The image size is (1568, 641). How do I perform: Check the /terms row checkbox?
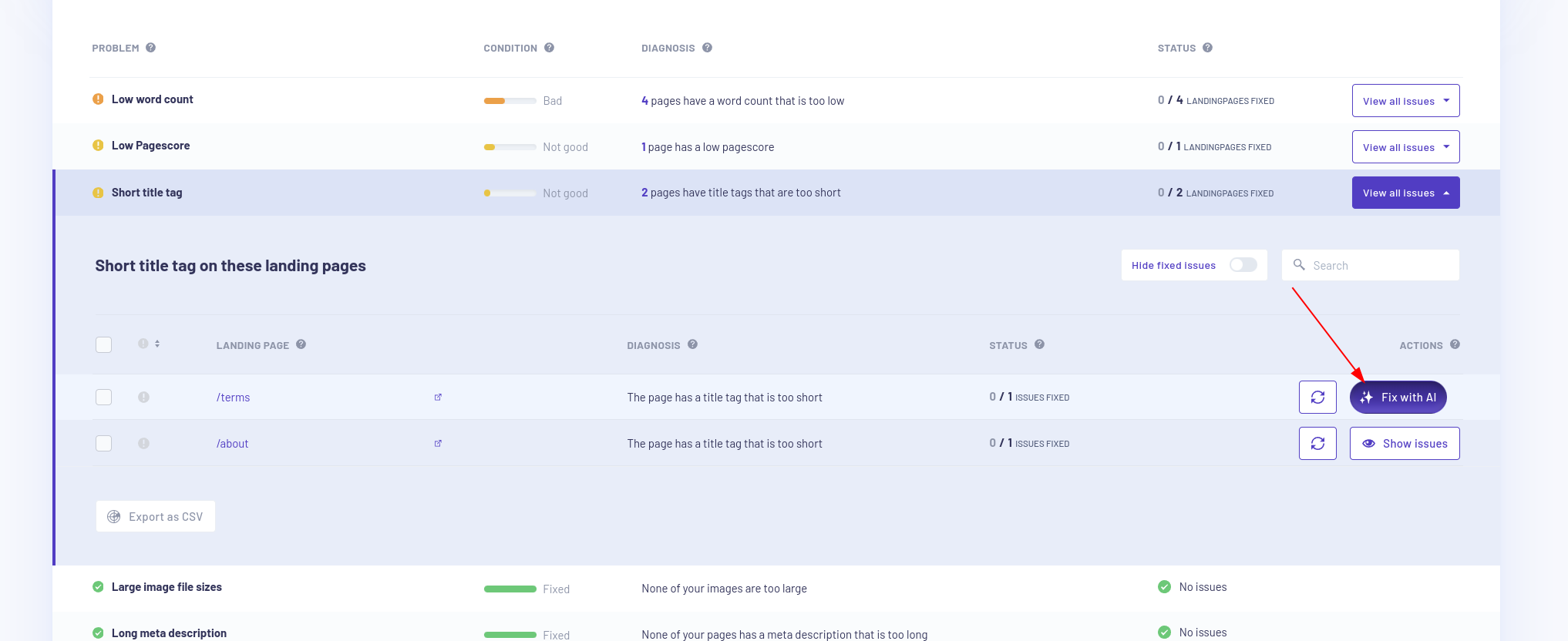103,398
